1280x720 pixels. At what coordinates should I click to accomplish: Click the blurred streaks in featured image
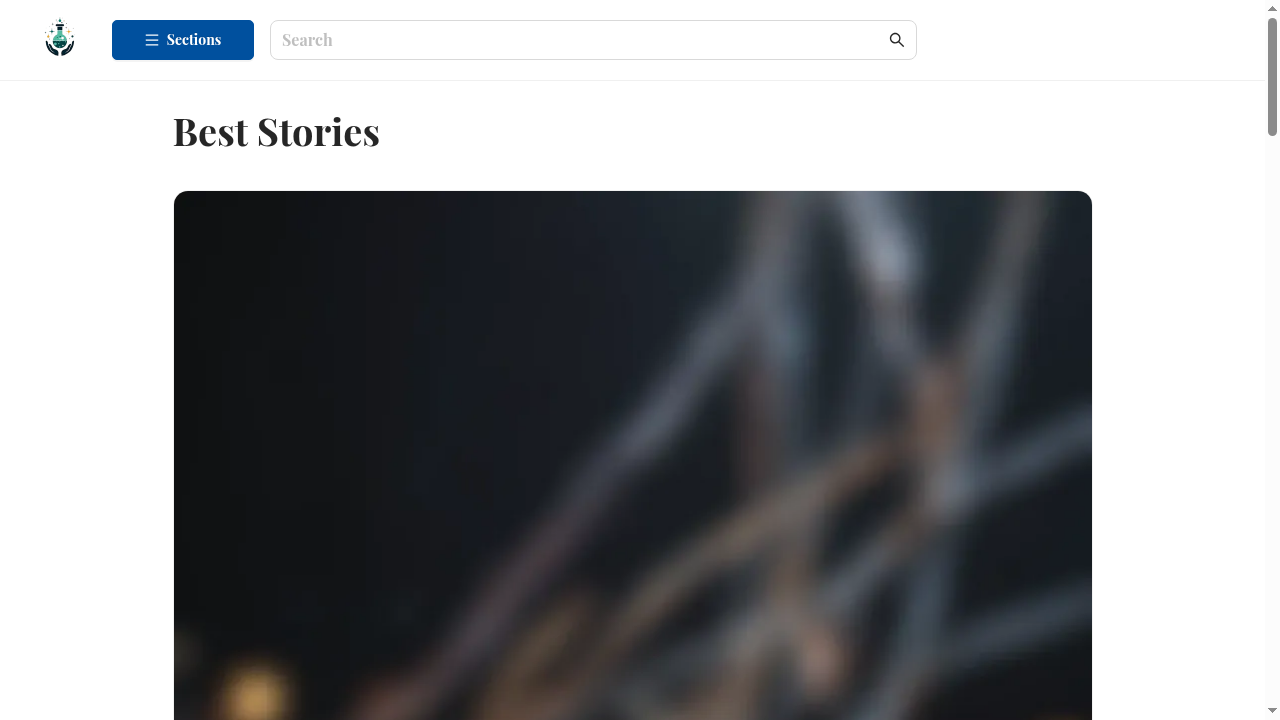pos(800,450)
